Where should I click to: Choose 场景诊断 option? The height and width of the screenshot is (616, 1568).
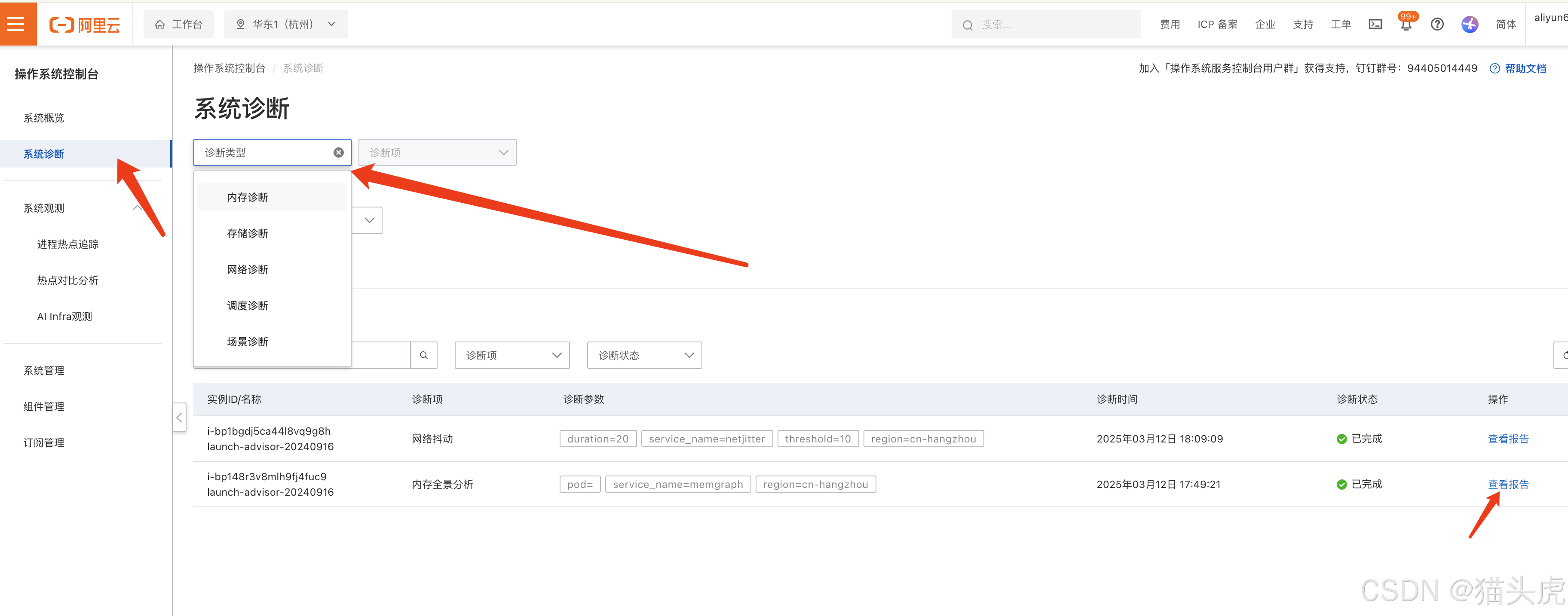click(272, 341)
